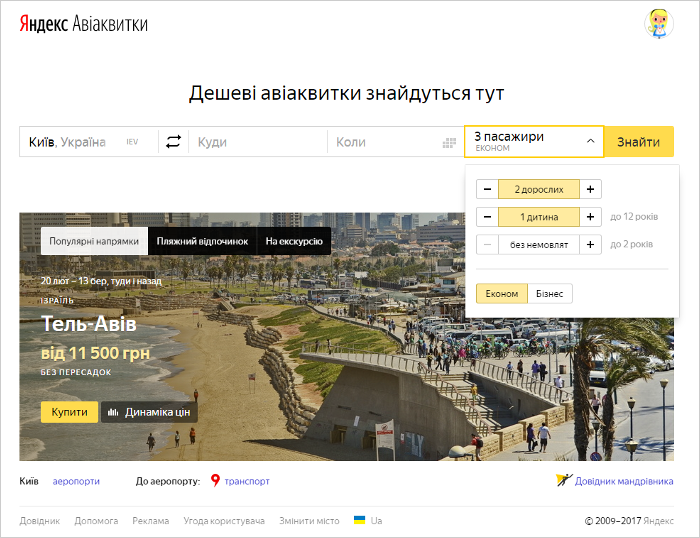Open the транспорт link
This screenshot has height=538, width=700.
247,481
